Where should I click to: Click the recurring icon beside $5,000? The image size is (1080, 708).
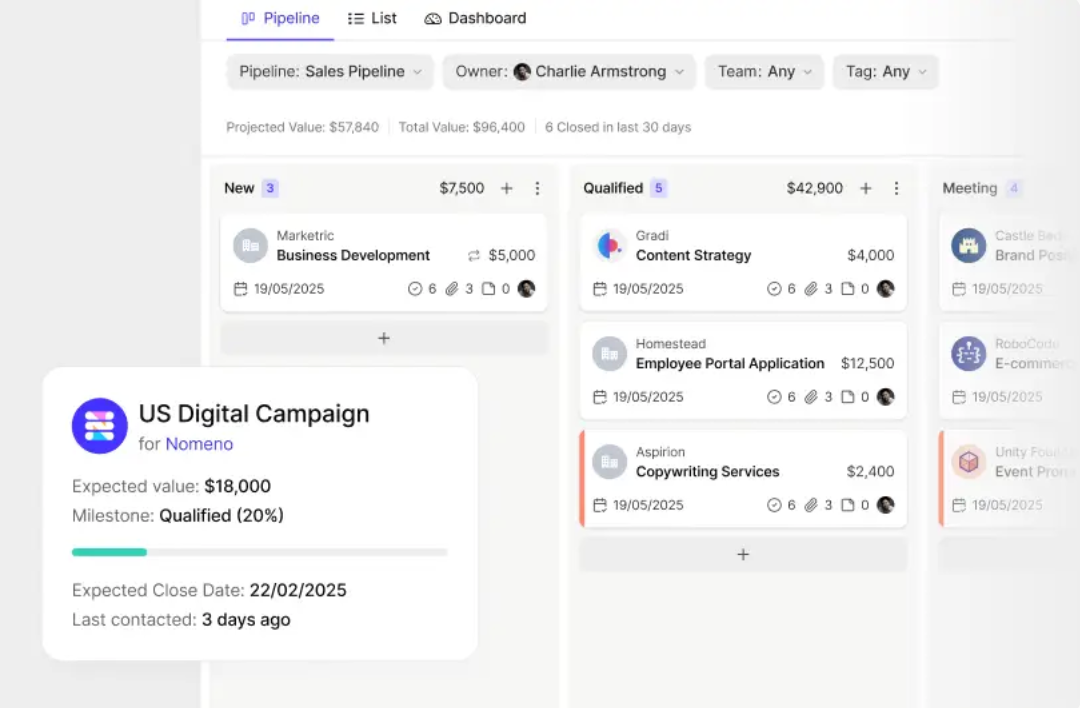[474, 256]
